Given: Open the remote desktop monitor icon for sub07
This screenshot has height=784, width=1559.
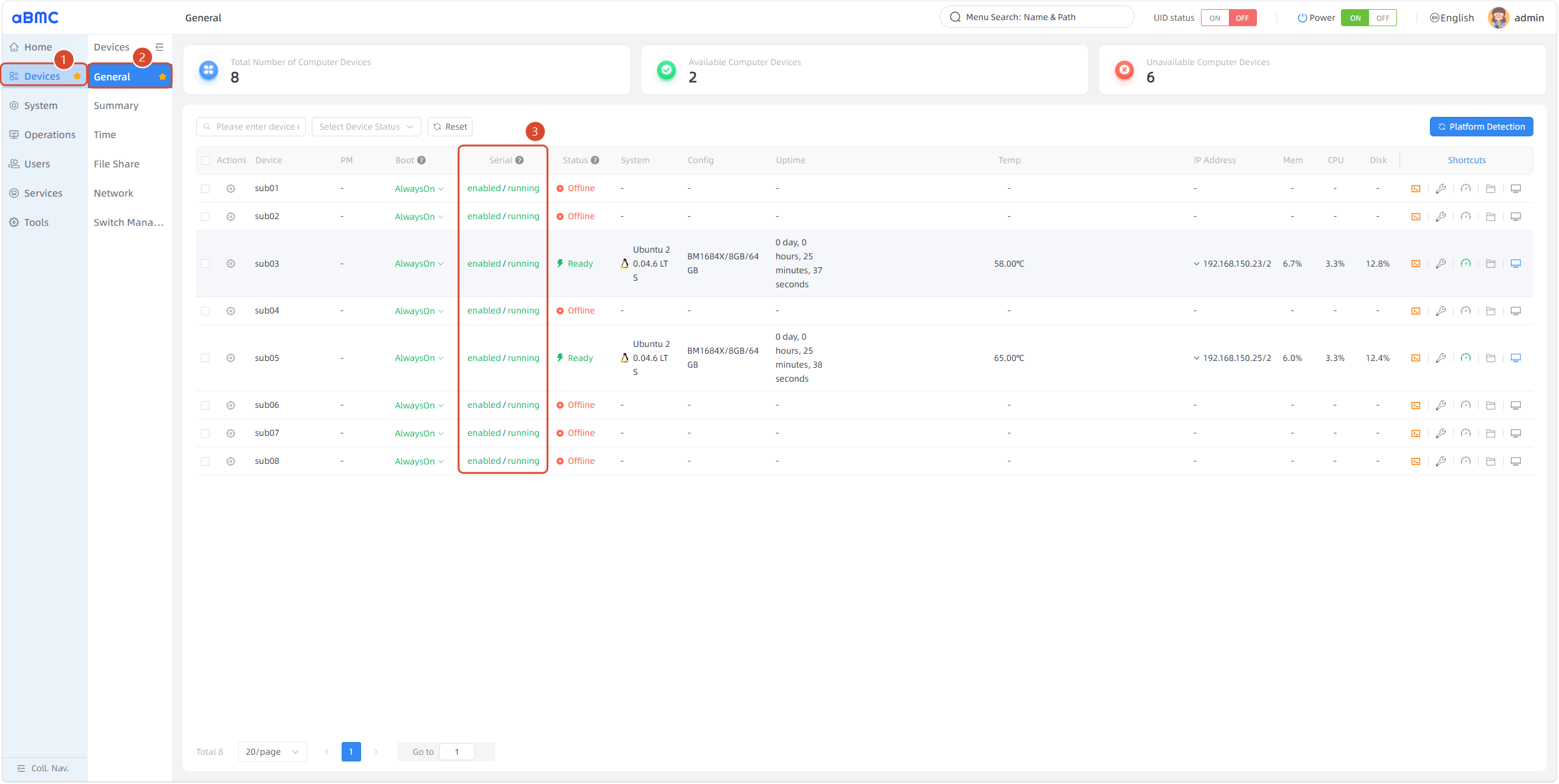Looking at the screenshot, I should tap(1516, 433).
